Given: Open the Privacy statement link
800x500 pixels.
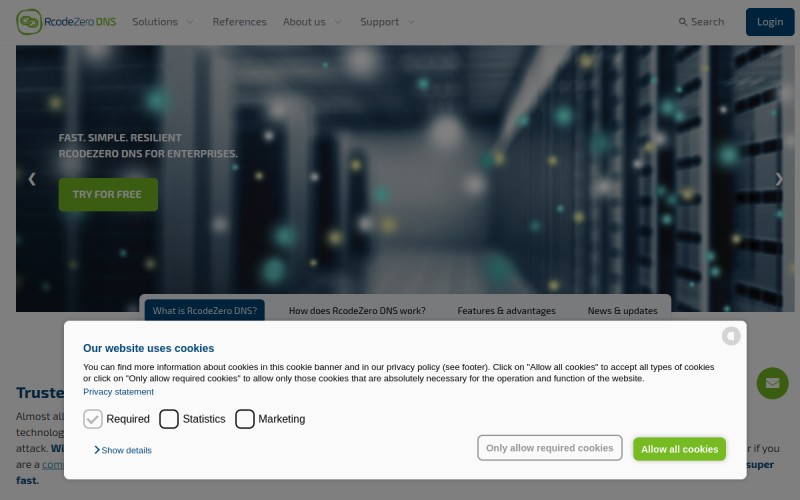Looking at the screenshot, I should pos(118,392).
